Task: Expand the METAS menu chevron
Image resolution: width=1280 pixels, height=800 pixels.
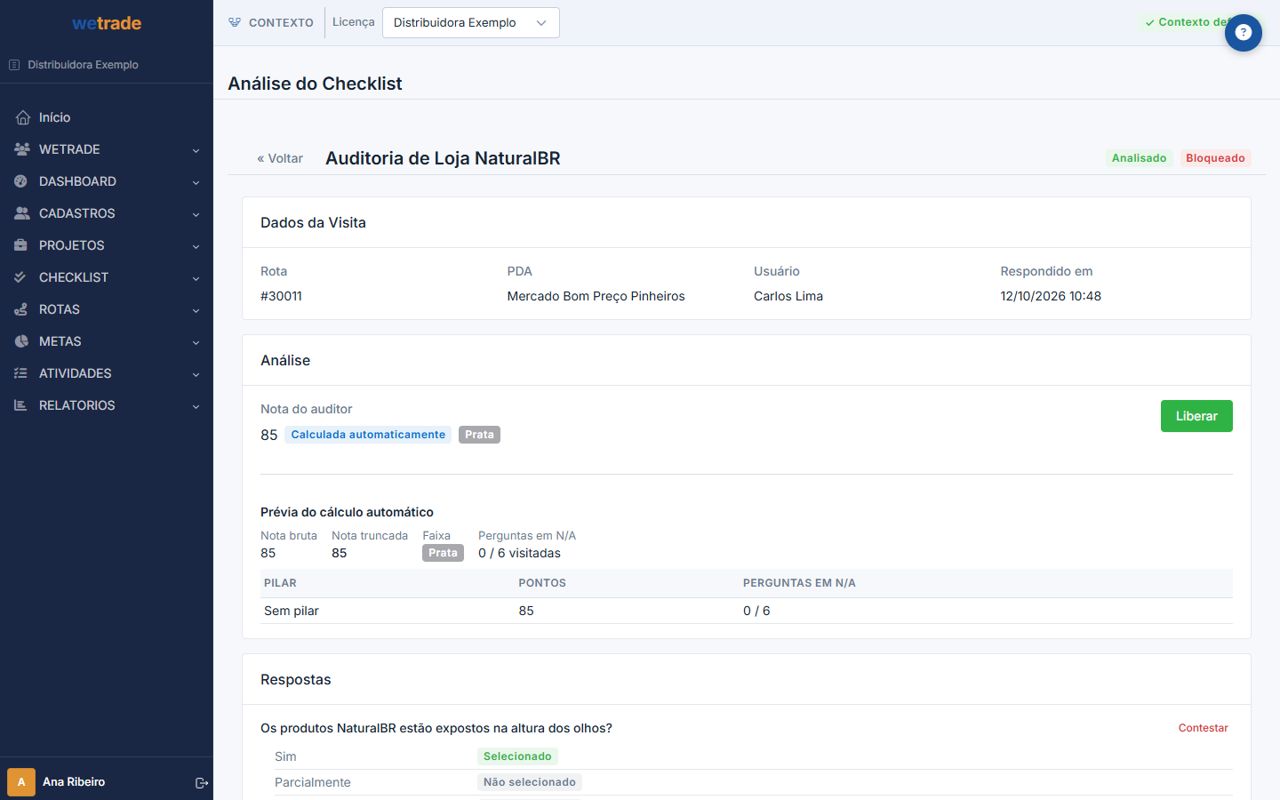Action: [196, 343]
